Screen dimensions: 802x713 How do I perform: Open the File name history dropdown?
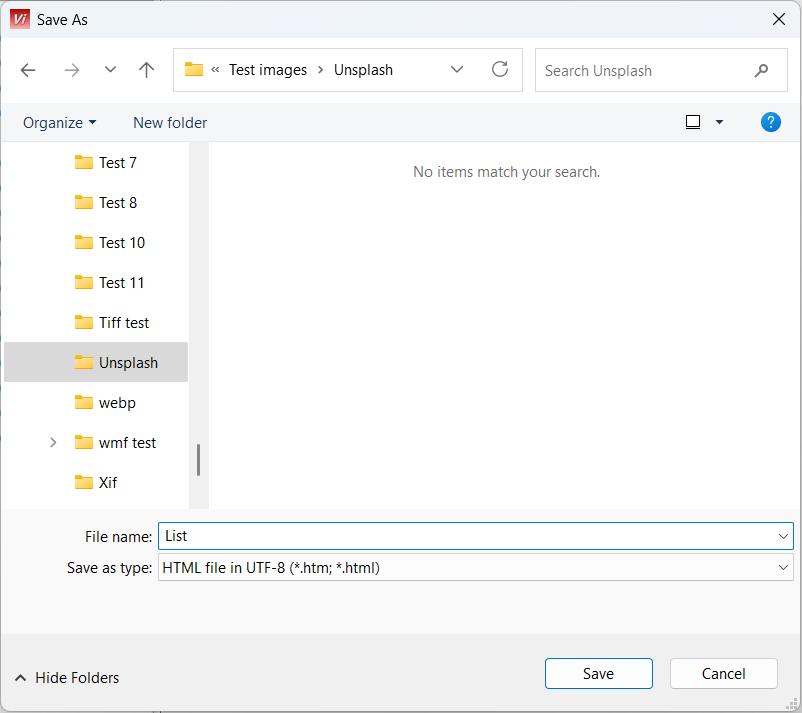tap(782, 536)
